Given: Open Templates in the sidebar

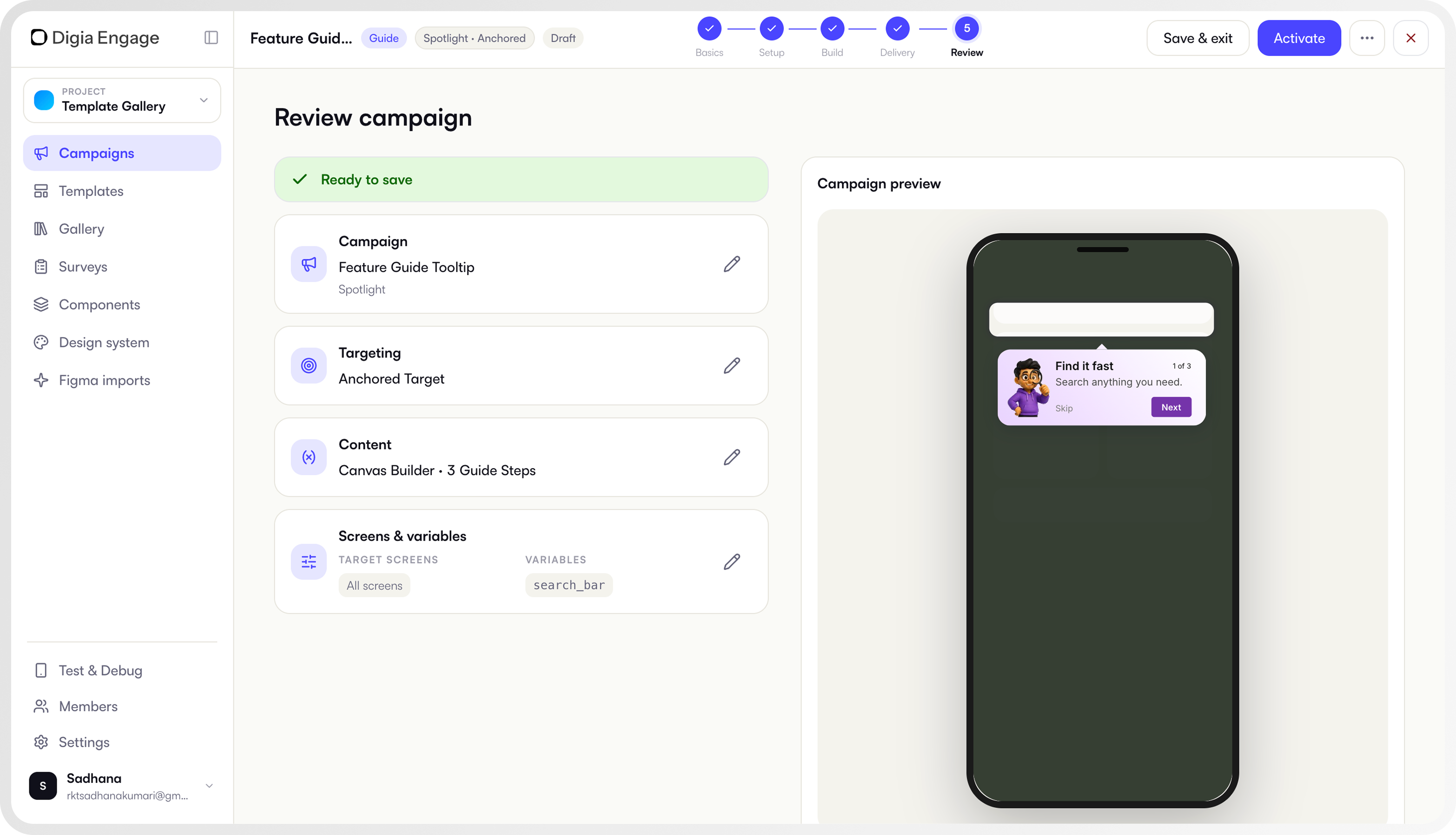Looking at the screenshot, I should click(122, 191).
